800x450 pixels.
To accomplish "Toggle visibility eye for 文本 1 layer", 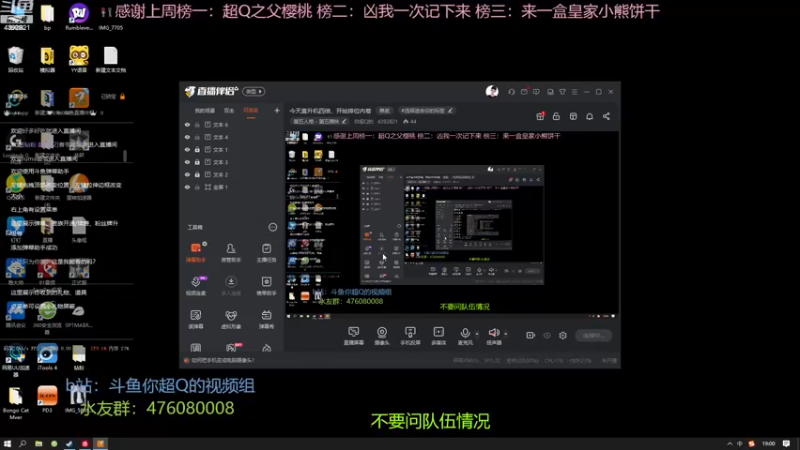I will 187,149.
